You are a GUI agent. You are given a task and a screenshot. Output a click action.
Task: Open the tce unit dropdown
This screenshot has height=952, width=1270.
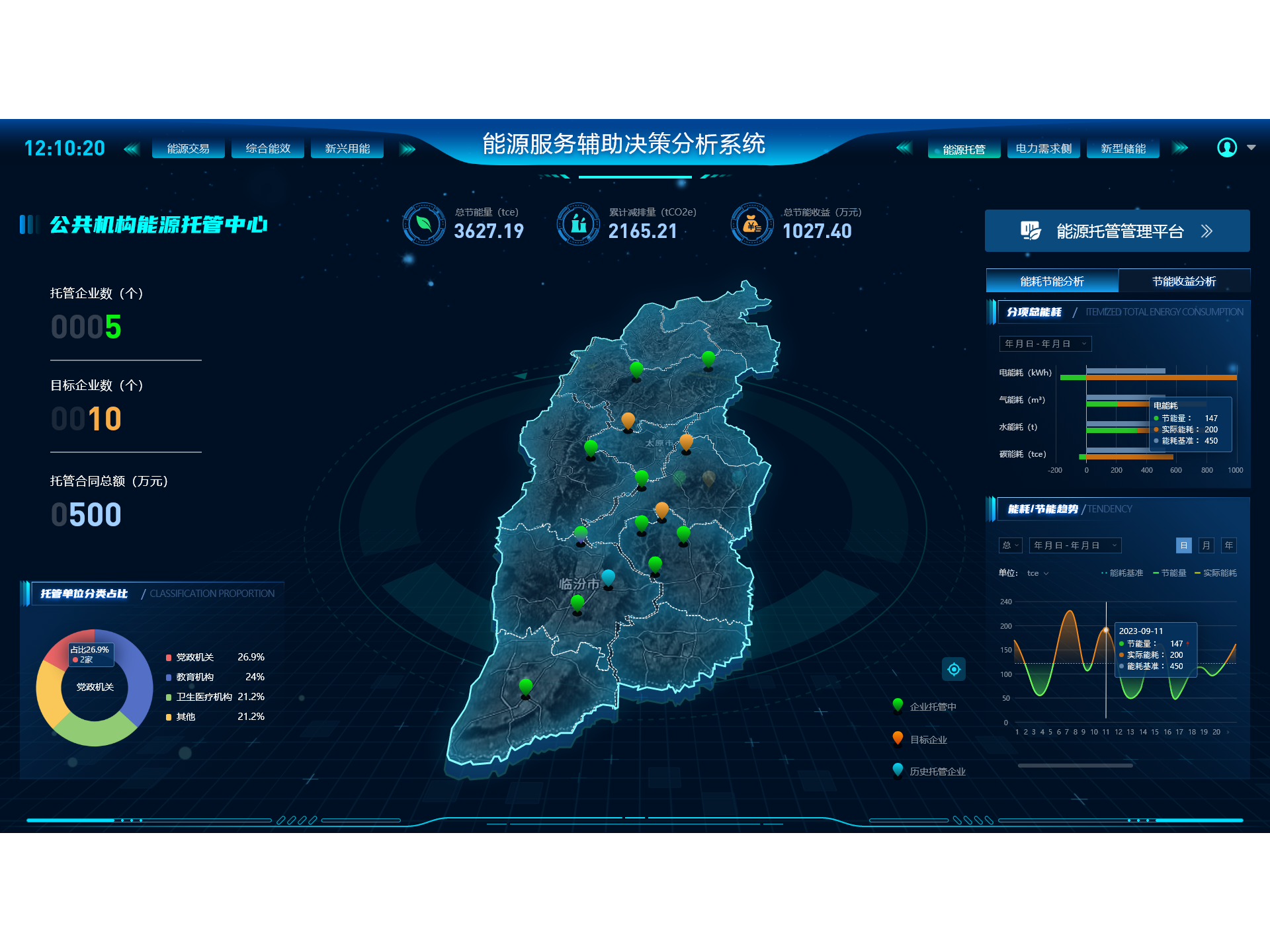(x=1037, y=573)
